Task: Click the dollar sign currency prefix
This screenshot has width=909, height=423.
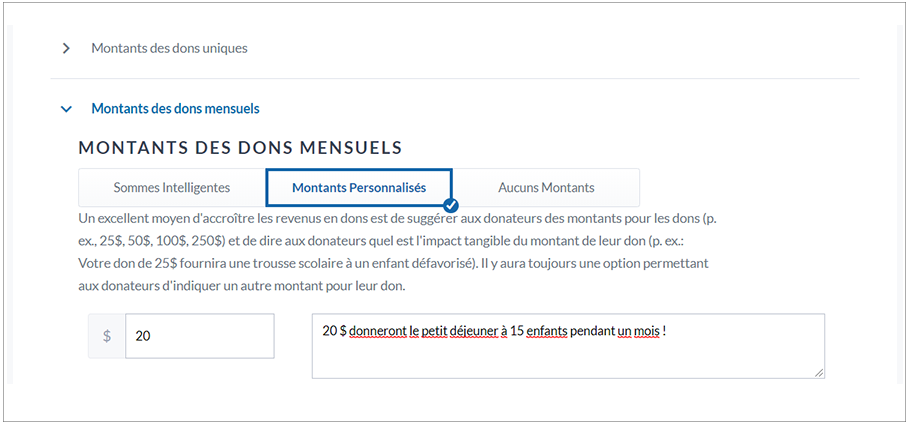Action: click(x=107, y=336)
